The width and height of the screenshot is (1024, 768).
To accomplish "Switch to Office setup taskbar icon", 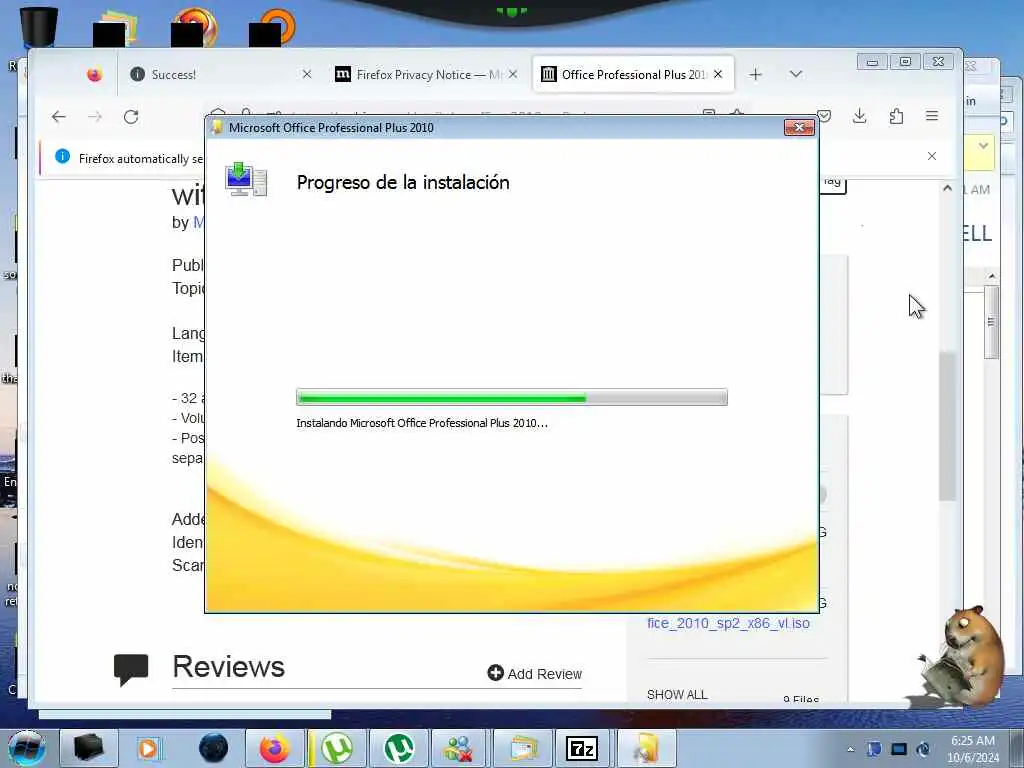I will (x=645, y=748).
